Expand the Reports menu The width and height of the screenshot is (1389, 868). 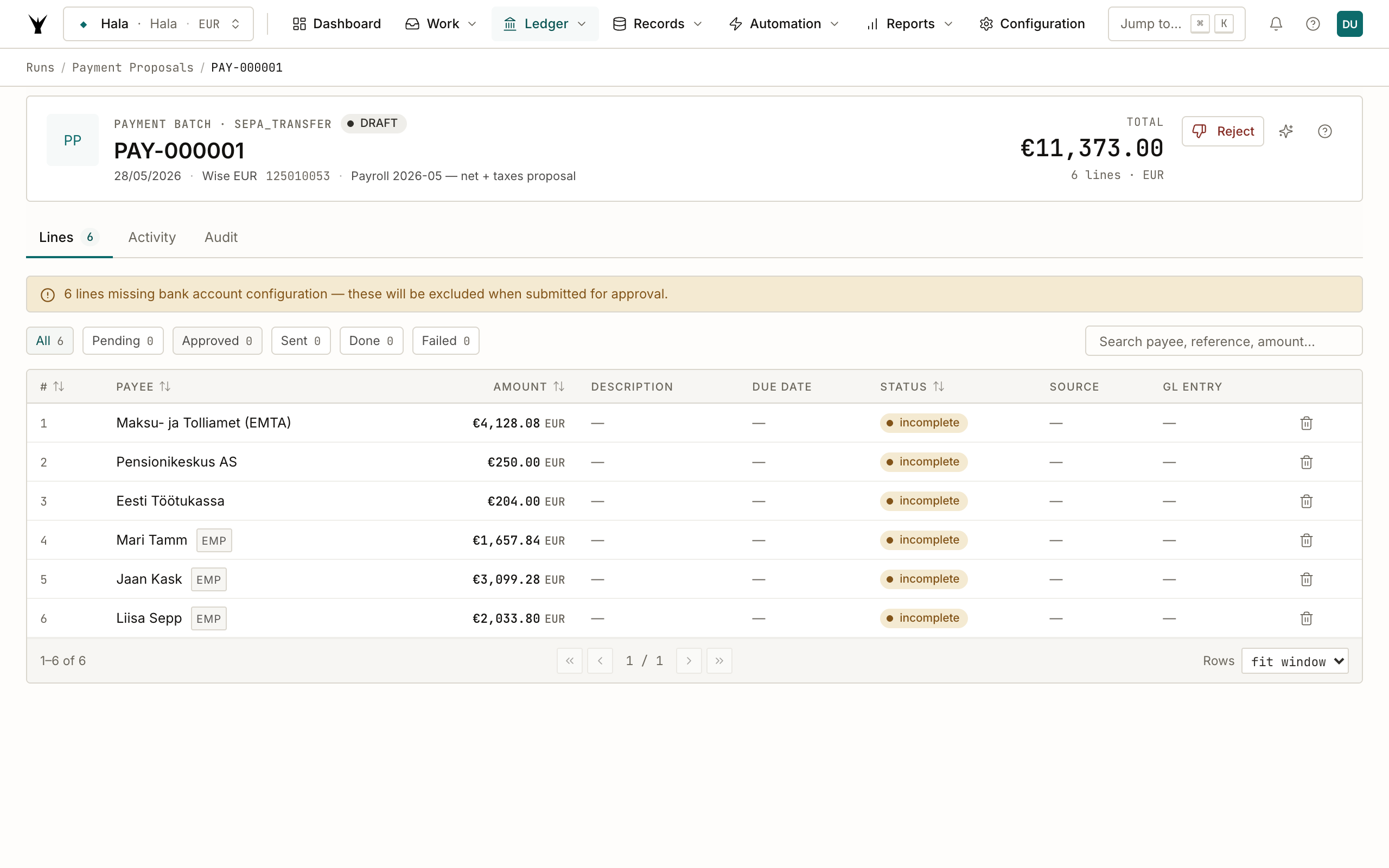910,23
